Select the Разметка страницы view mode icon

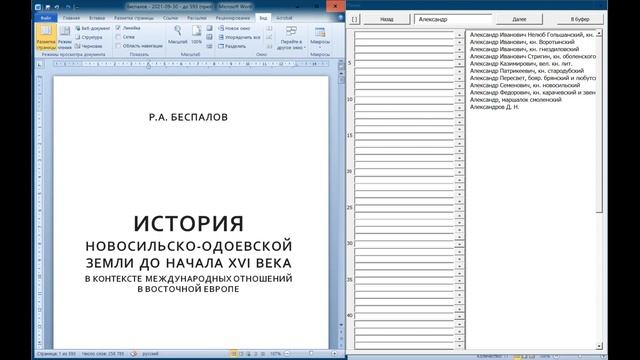click(46, 37)
